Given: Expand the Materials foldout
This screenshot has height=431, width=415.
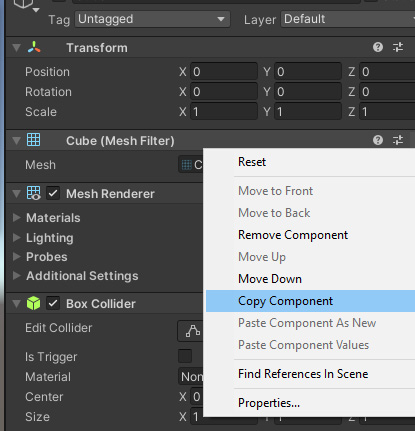Looking at the screenshot, I should coord(16,217).
